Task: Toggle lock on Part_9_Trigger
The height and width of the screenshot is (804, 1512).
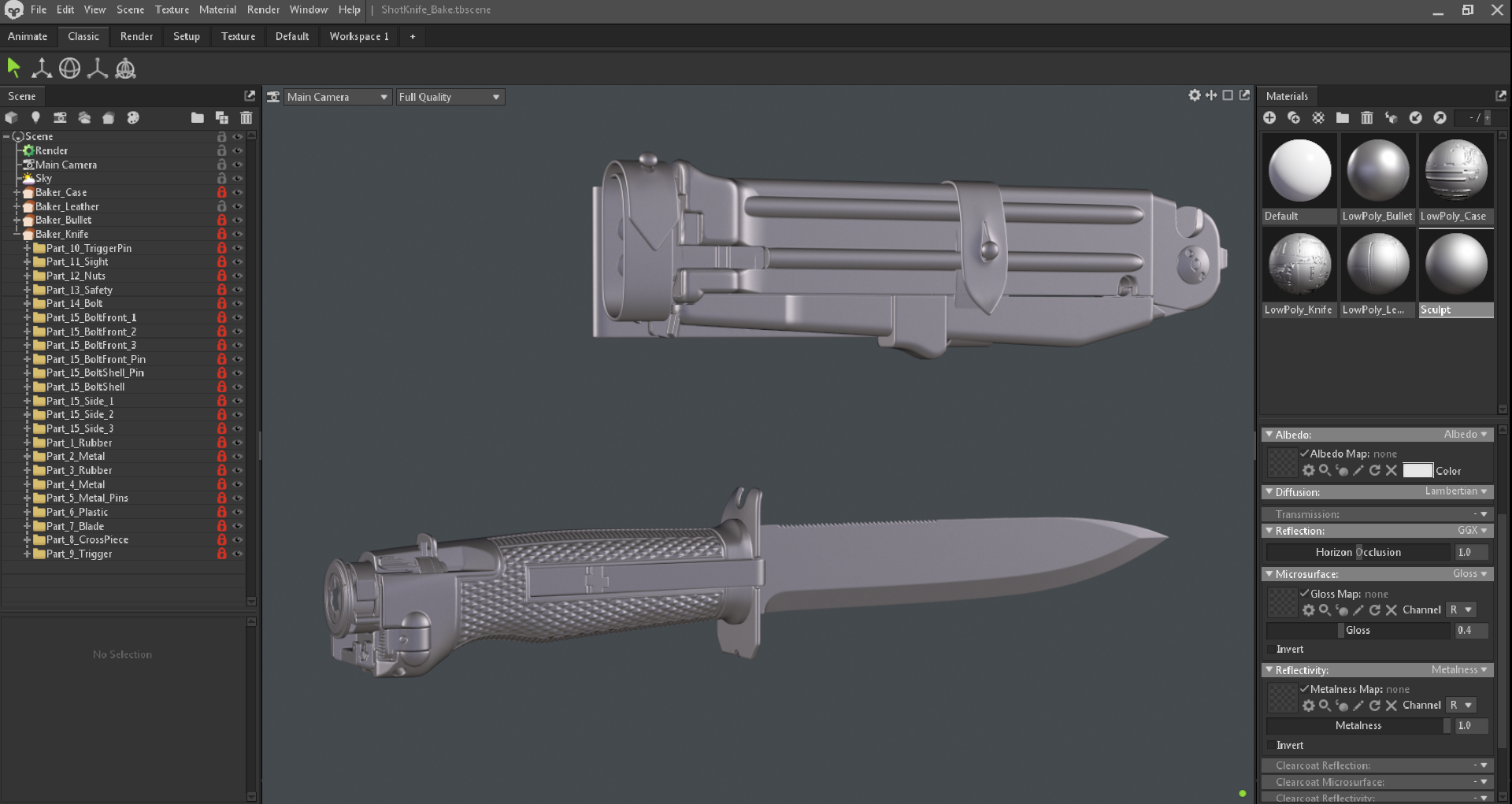Action: [221, 554]
